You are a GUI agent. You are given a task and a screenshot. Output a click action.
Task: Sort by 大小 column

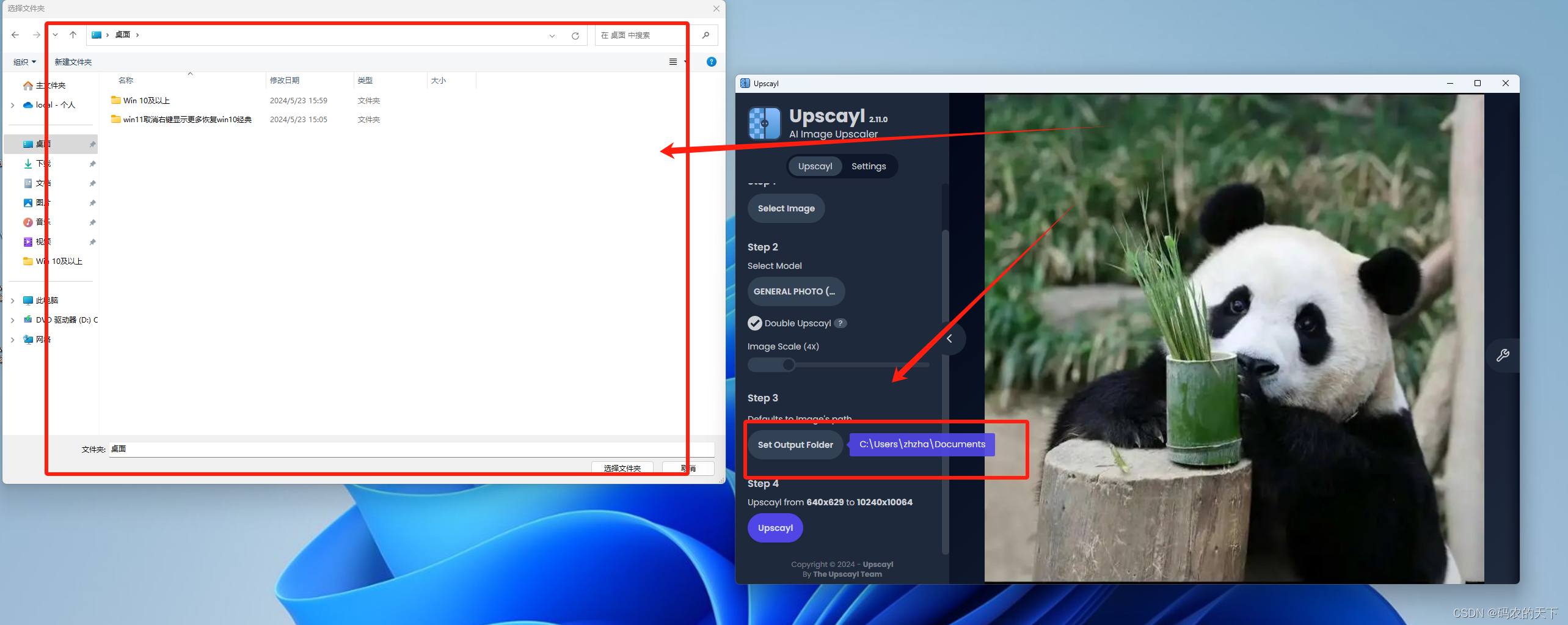pos(439,80)
